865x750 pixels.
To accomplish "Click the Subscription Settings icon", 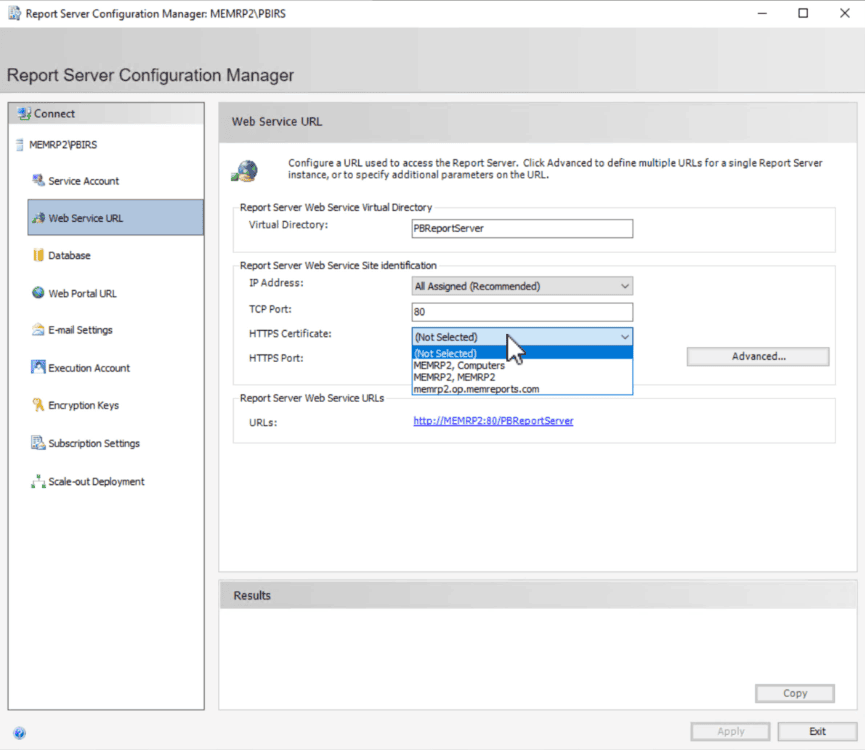I will [x=38, y=443].
